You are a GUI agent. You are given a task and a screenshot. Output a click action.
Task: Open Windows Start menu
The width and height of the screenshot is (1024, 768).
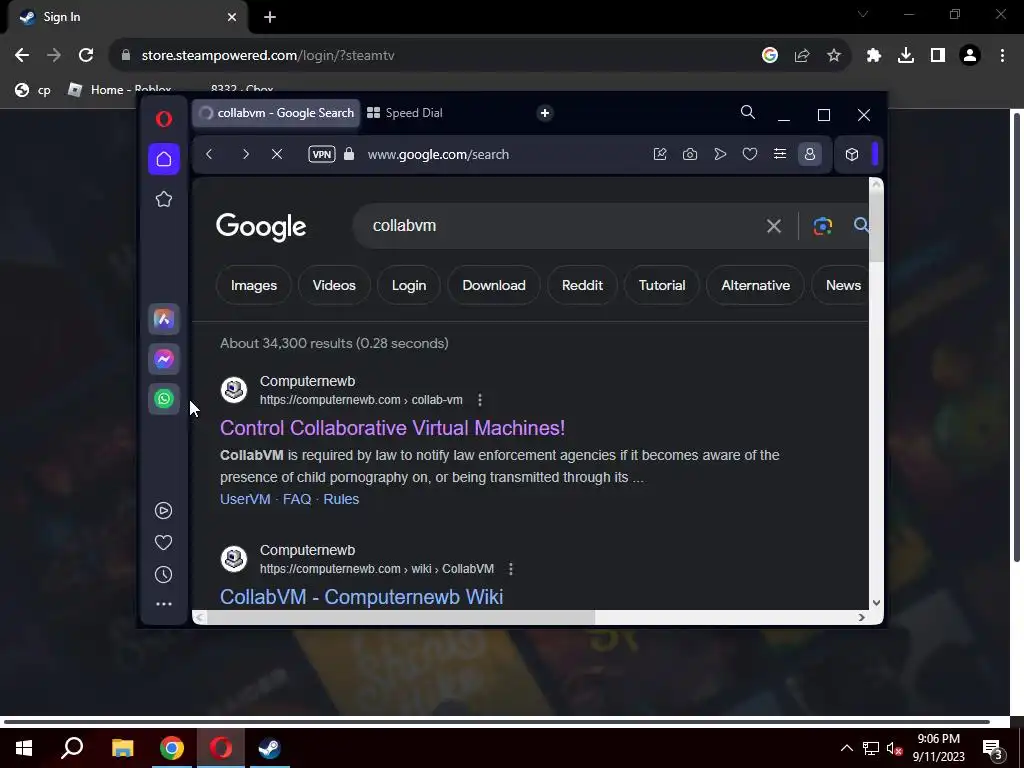24,748
